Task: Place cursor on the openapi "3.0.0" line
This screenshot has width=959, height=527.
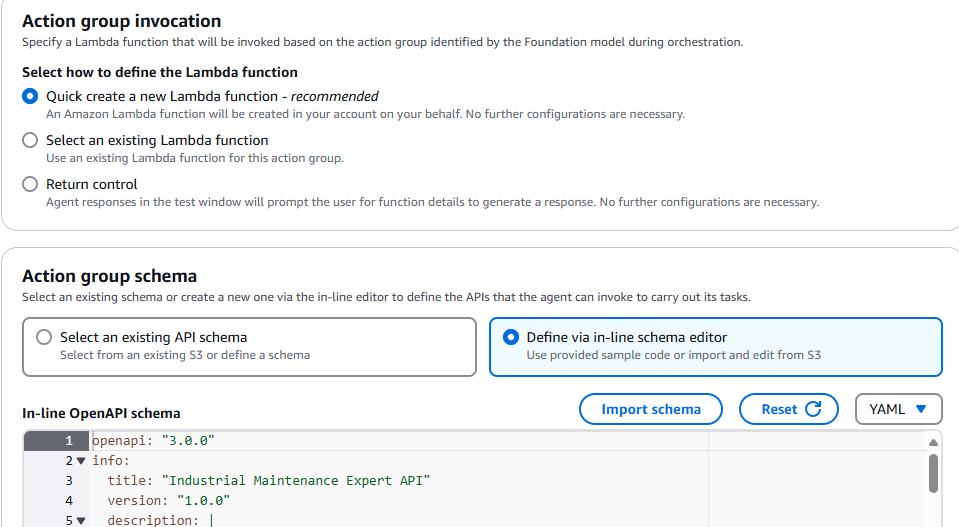Action: (153, 441)
